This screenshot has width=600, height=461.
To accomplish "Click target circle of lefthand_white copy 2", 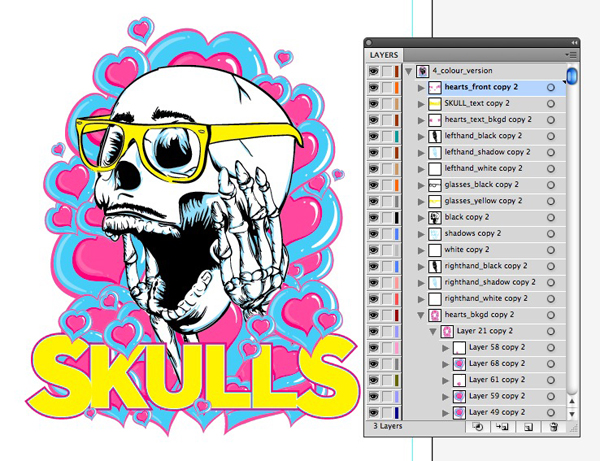I will click(x=551, y=169).
